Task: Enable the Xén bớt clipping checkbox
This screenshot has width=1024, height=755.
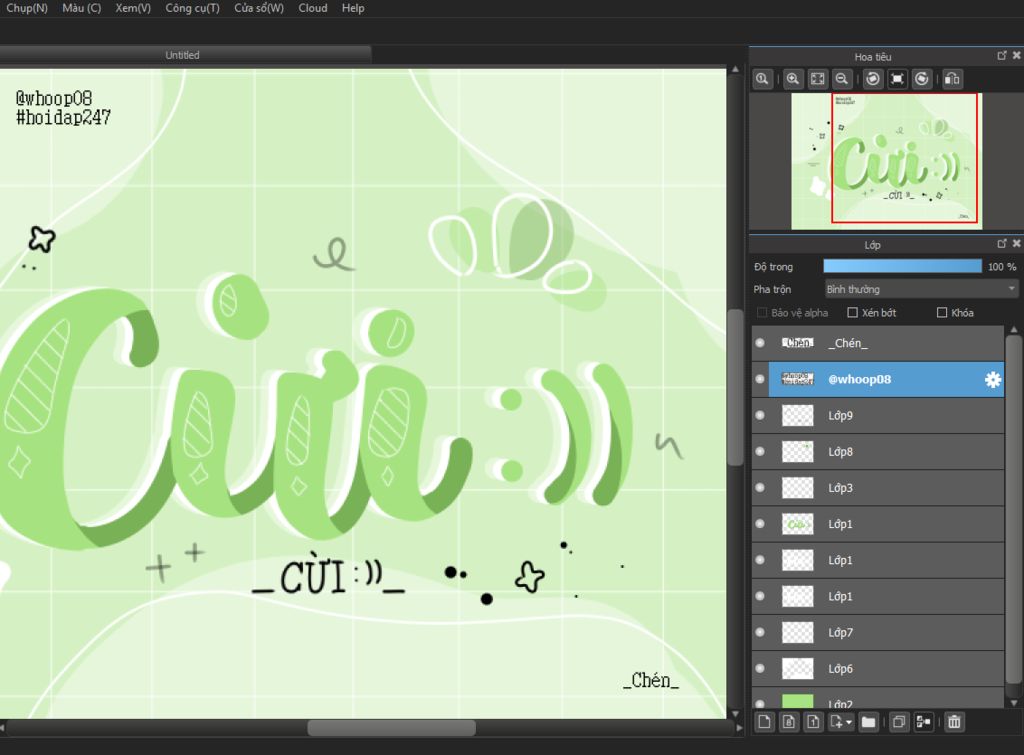Action: [852, 313]
